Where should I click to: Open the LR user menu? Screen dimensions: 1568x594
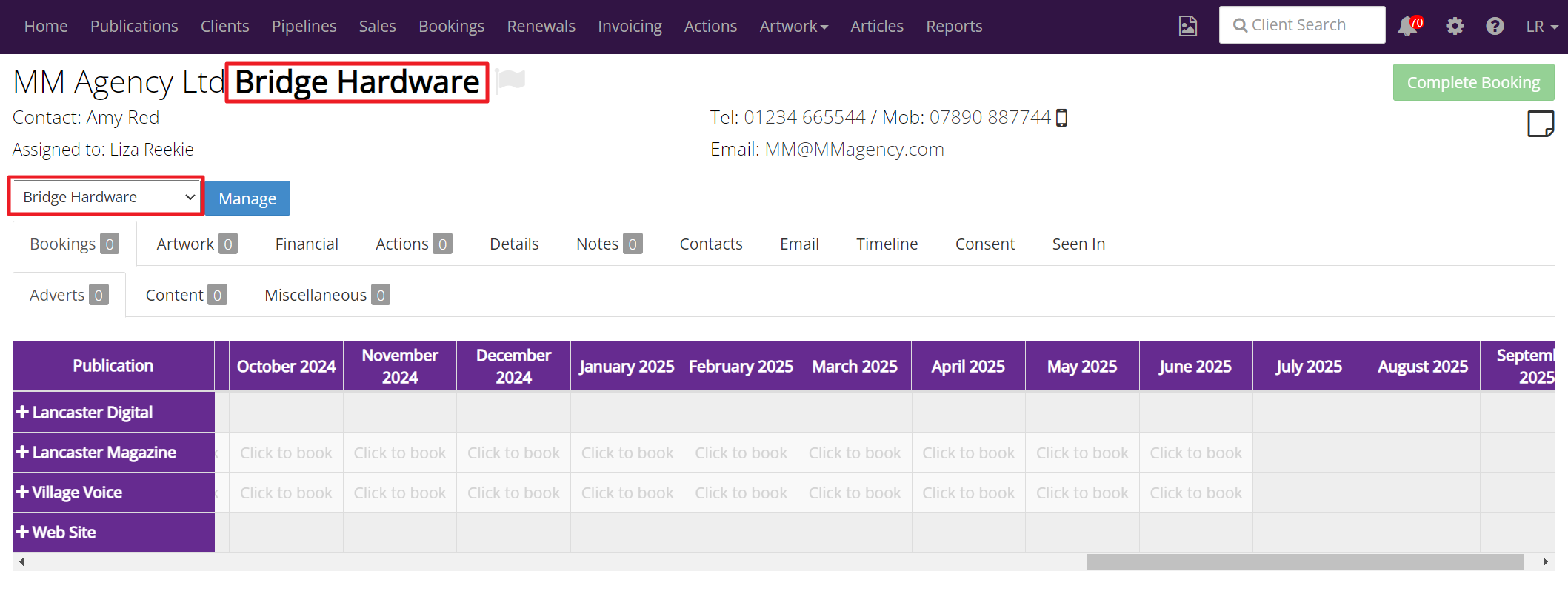click(1542, 26)
